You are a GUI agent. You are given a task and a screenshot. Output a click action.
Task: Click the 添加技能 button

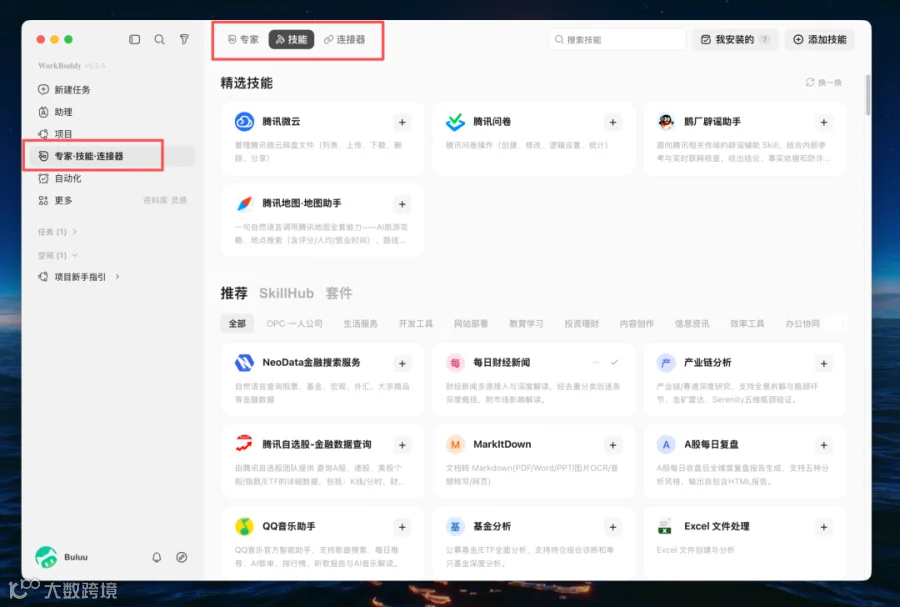[820, 40]
